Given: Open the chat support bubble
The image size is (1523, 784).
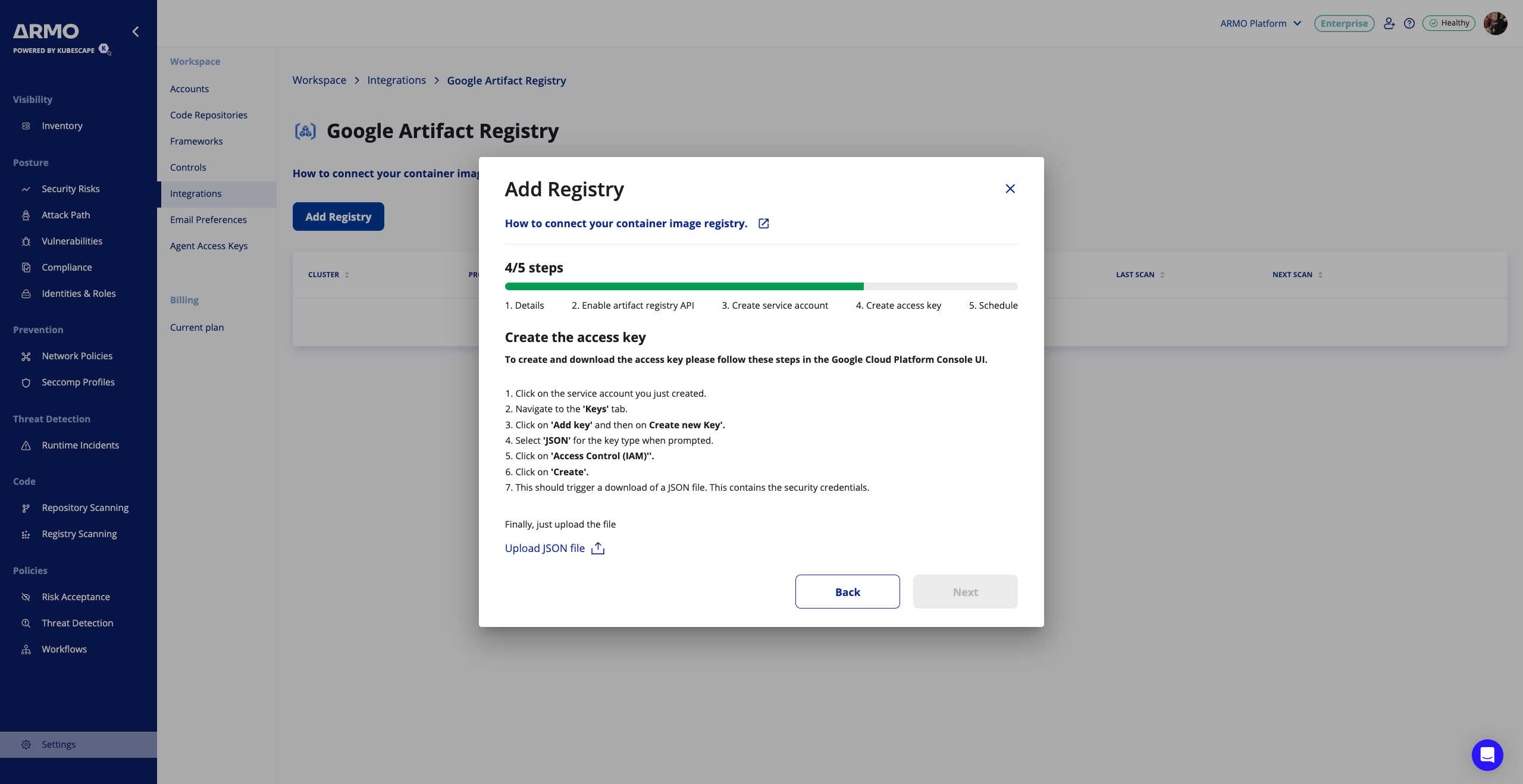Looking at the screenshot, I should click(x=1487, y=755).
